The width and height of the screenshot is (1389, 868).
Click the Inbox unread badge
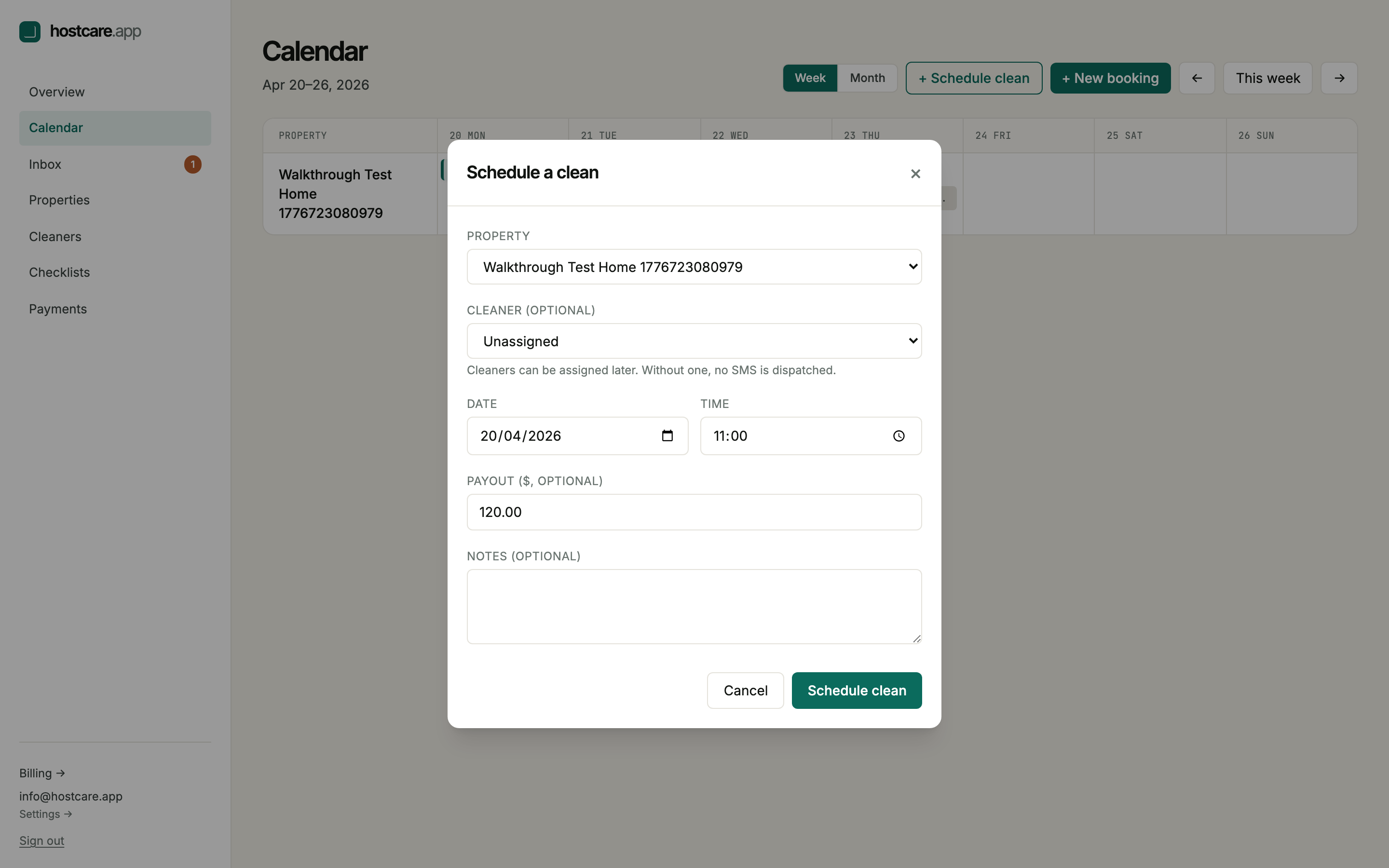click(193, 165)
